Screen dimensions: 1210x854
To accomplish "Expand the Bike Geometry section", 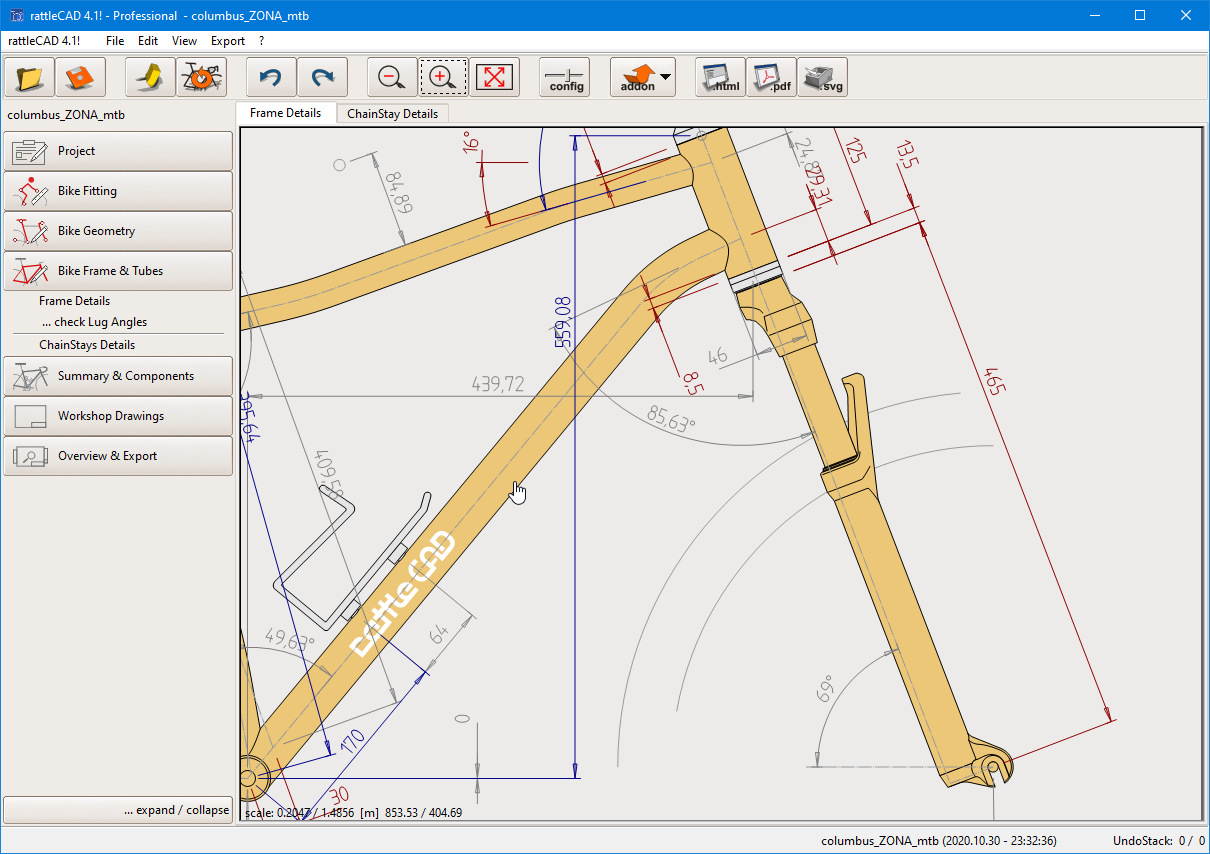I will click(118, 231).
